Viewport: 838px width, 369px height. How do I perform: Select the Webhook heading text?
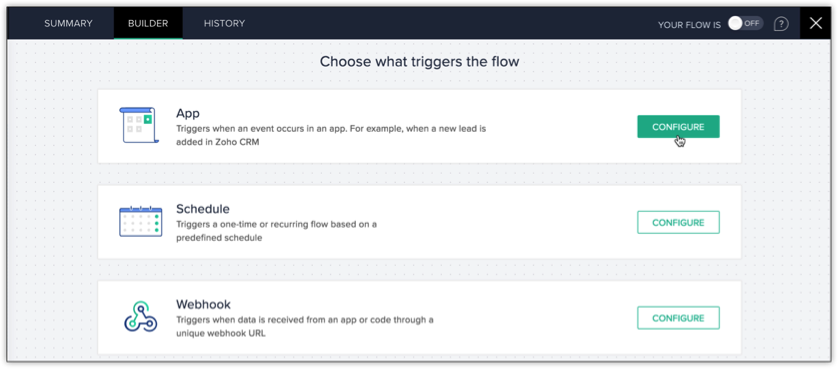tap(204, 304)
